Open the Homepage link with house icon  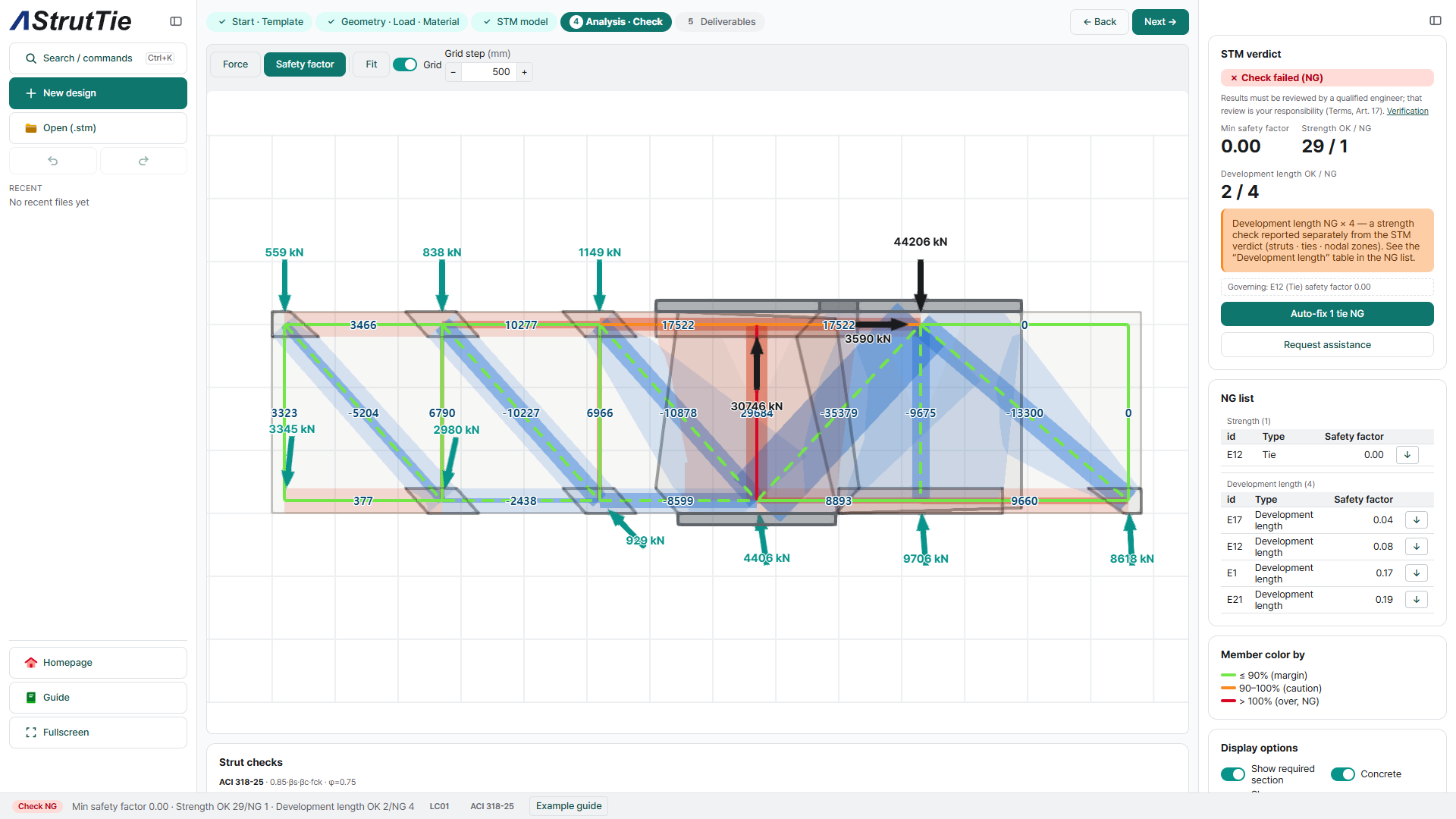[x=98, y=663]
